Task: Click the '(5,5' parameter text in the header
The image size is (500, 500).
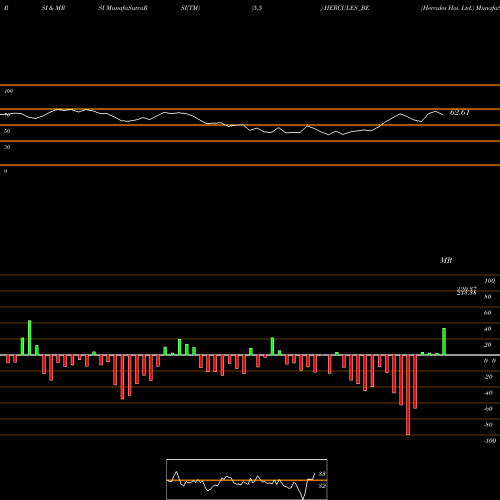Action: pyautogui.click(x=257, y=8)
